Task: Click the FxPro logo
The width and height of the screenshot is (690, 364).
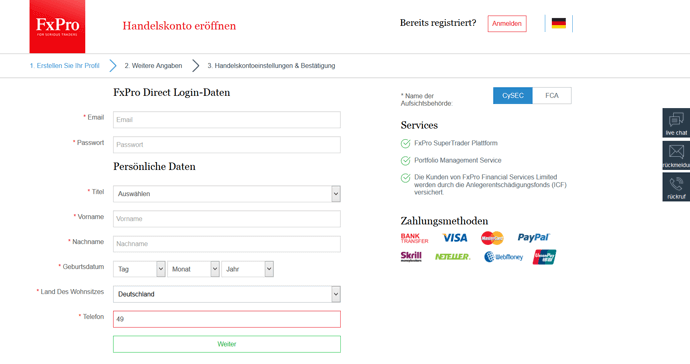Action: (57, 26)
